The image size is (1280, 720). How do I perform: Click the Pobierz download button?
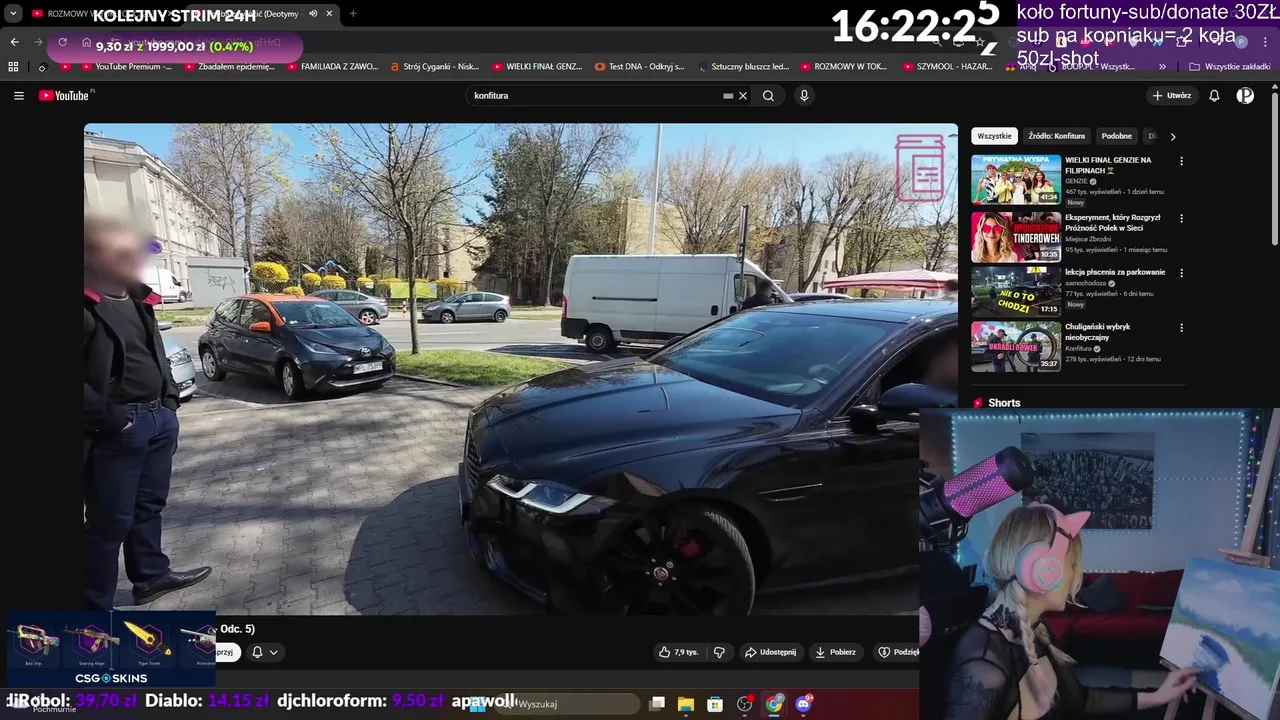pyautogui.click(x=835, y=652)
